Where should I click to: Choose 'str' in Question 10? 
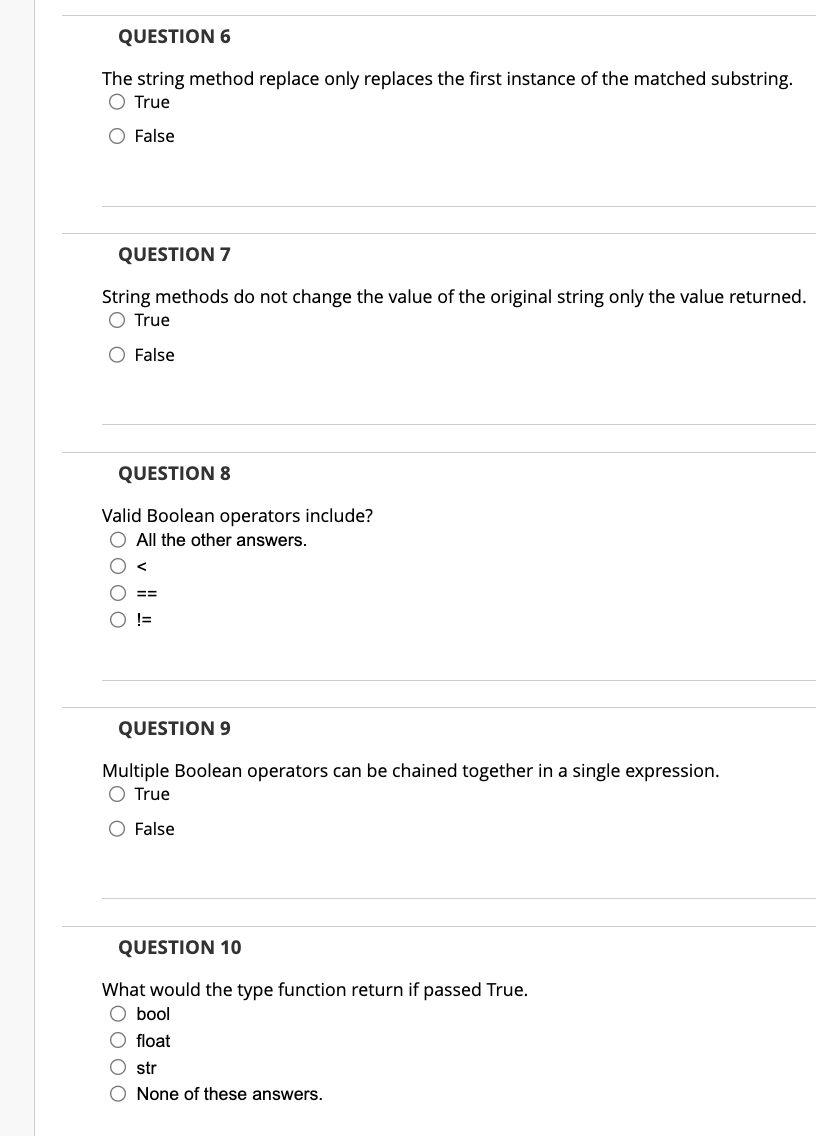[x=117, y=1067]
